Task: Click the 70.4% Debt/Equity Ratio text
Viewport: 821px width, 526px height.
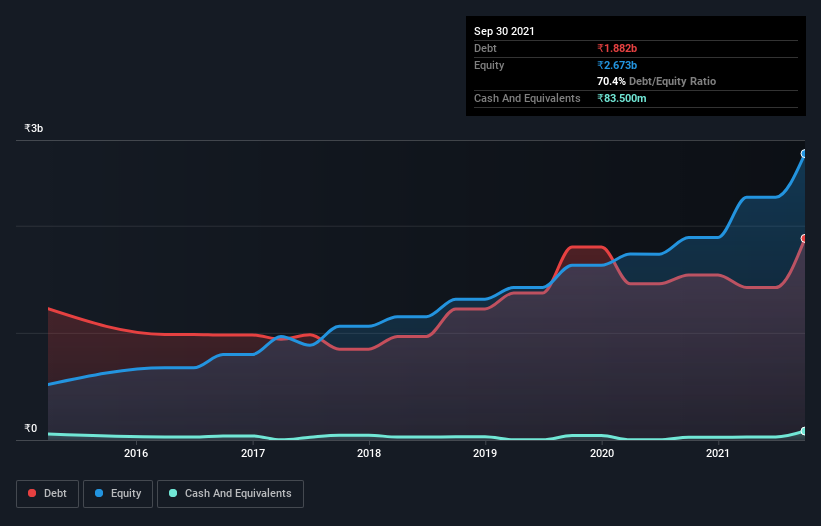Action: pyautogui.click(x=657, y=81)
